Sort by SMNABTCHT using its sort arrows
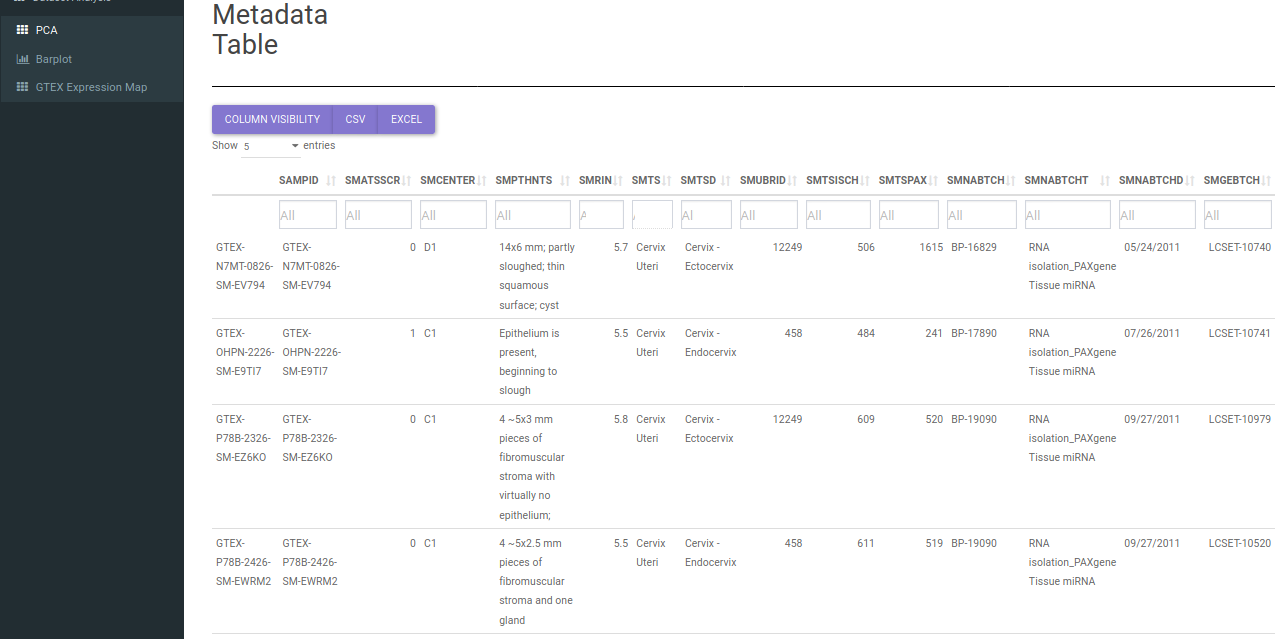This screenshot has width=1287, height=639. click(1105, 181)
